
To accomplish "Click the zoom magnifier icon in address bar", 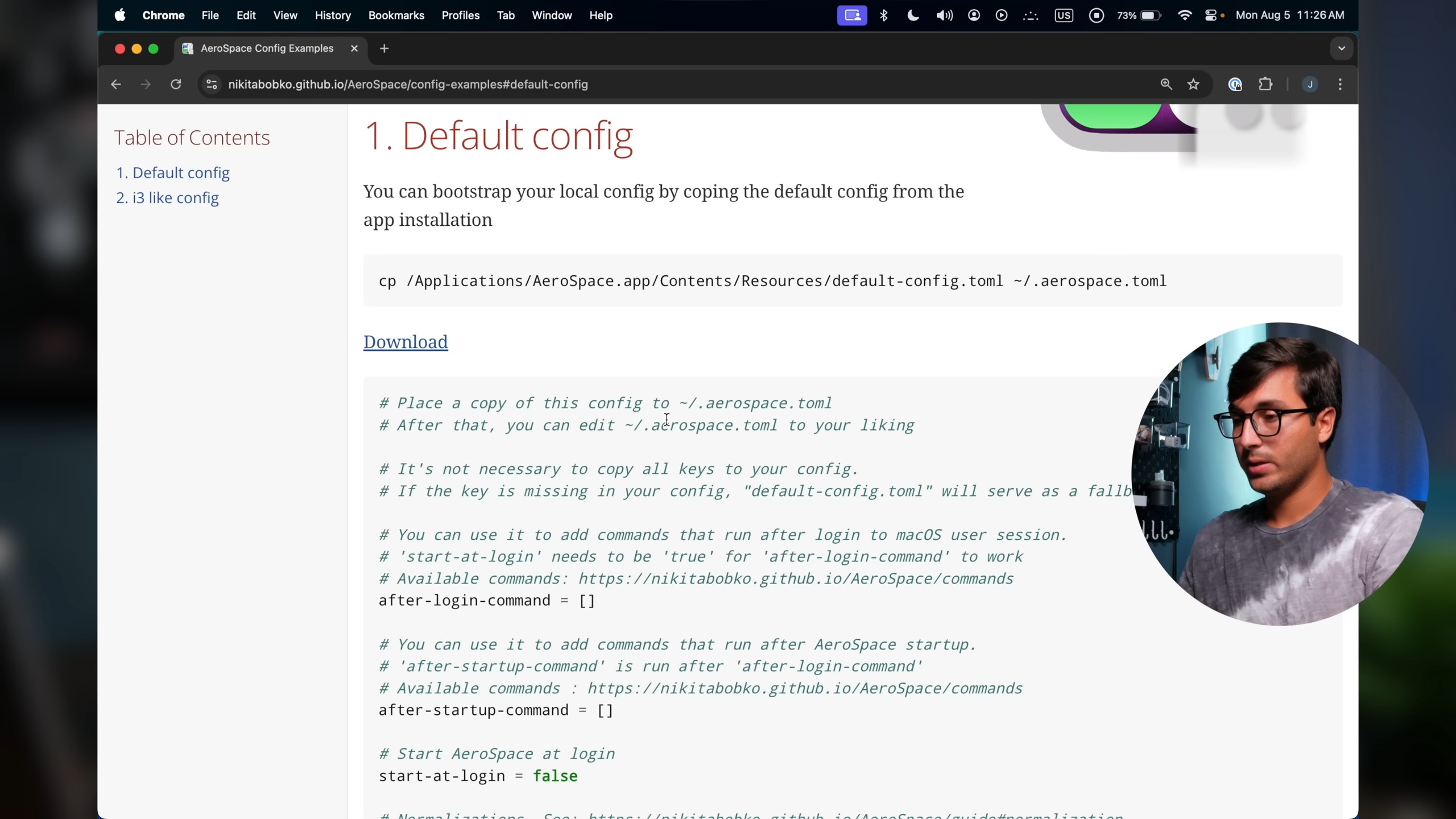I will [1166, 84].
